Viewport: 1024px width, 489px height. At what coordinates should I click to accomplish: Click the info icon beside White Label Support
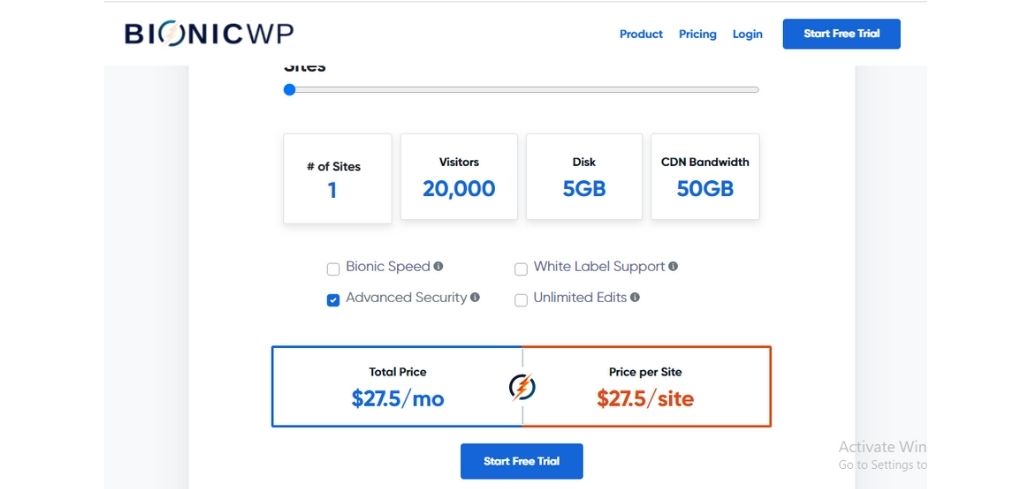click(673, 266)
